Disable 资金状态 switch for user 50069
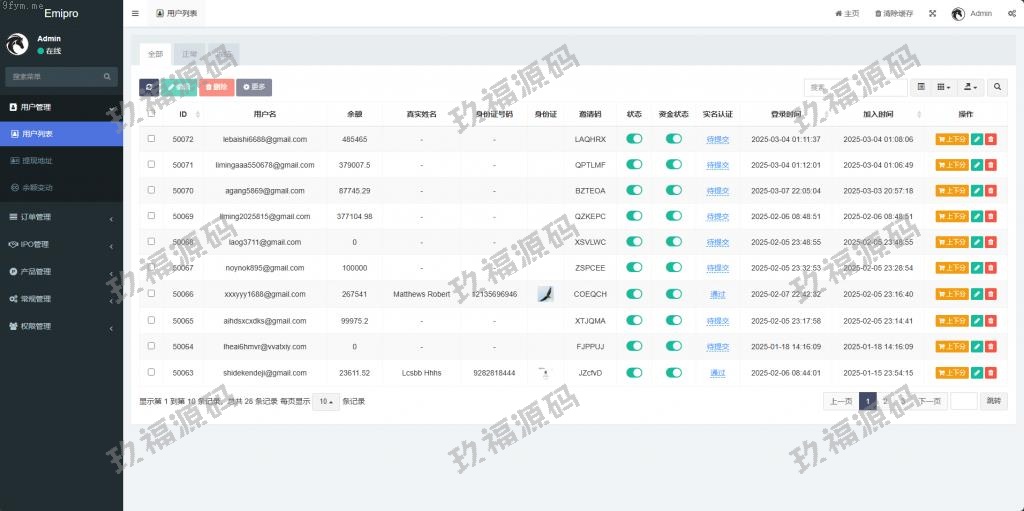Screen dimensions: 1024x511 (x=673, y=216)
